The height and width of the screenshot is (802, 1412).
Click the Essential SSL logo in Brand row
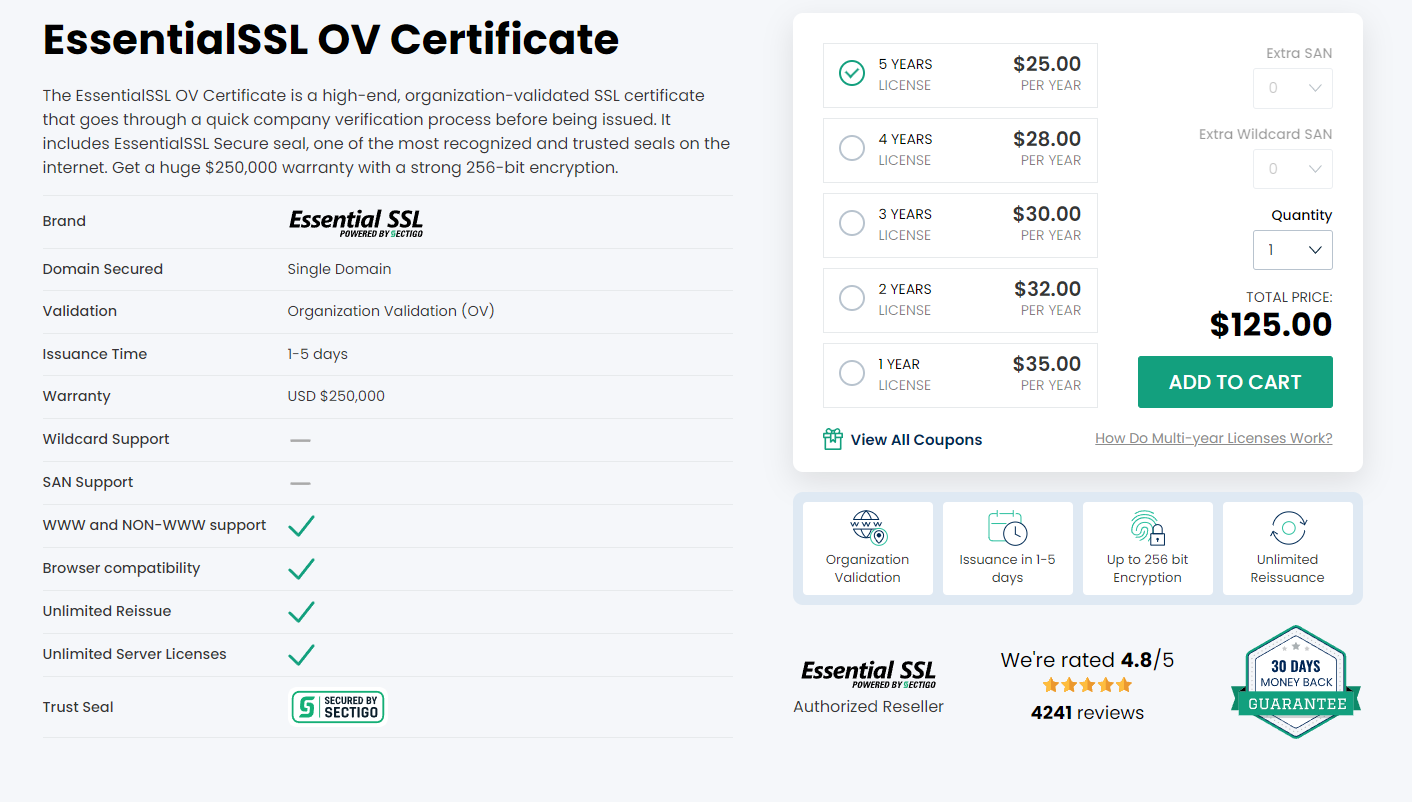click(x=355, y=222)
